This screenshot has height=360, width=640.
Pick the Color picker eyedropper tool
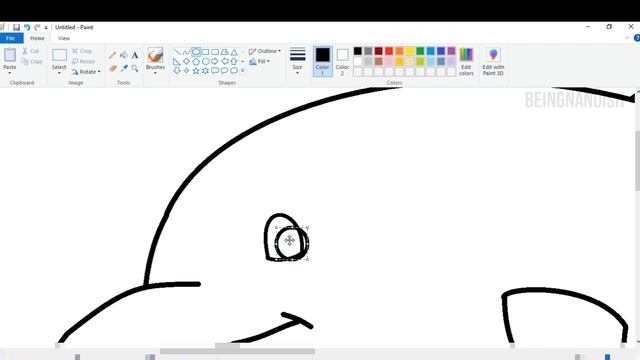tap(124, 68)
